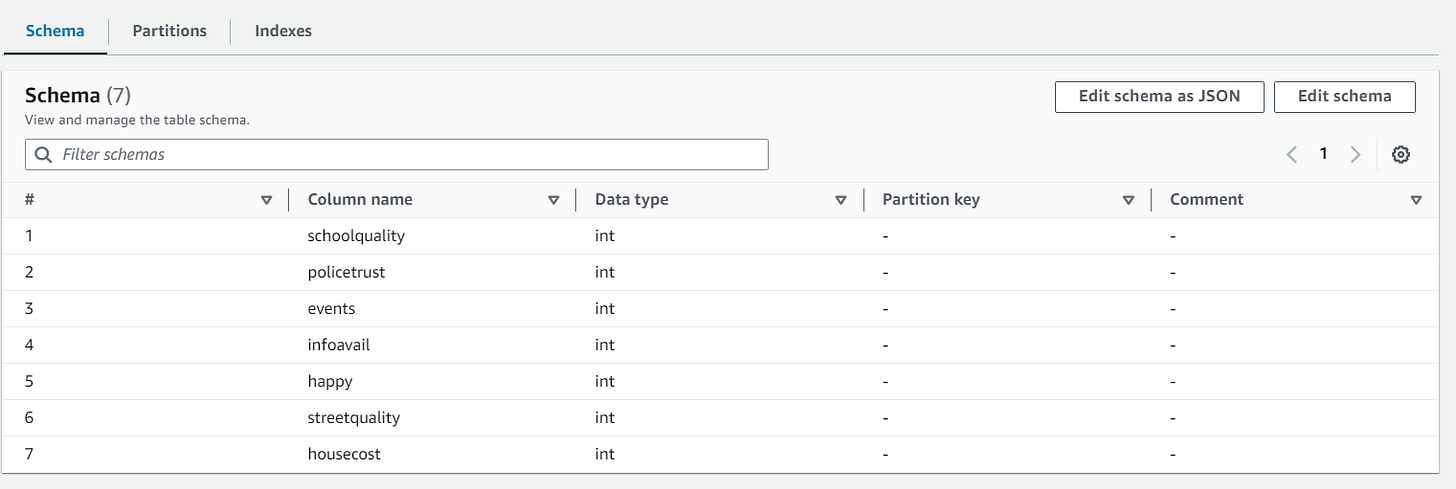This screenshot has width=1456, height=489.
Task: Focus the Filter schemas input field
Action: pos(397,154)
